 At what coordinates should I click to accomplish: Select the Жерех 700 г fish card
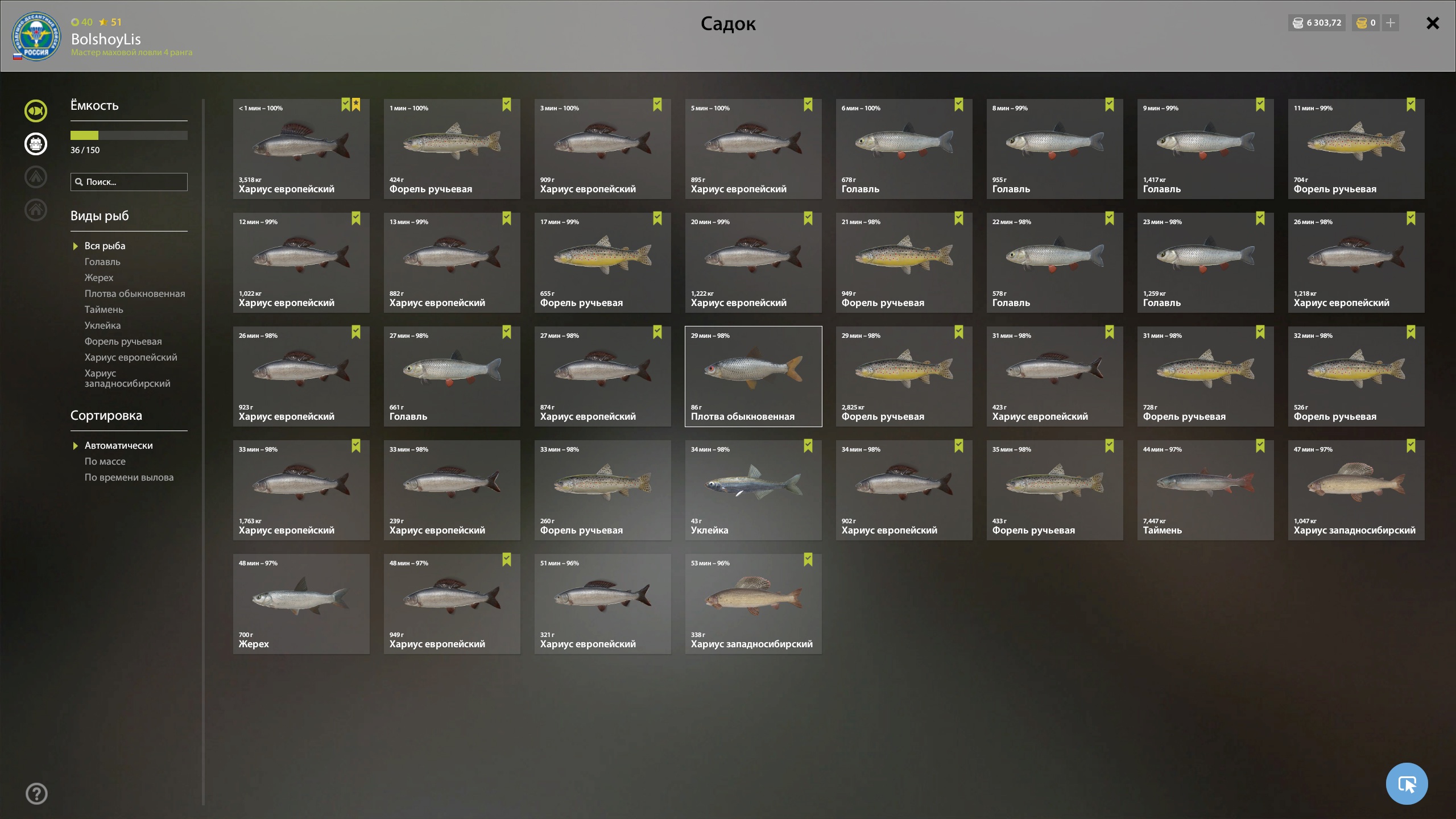pyautogui.click(x=301, y=604)
